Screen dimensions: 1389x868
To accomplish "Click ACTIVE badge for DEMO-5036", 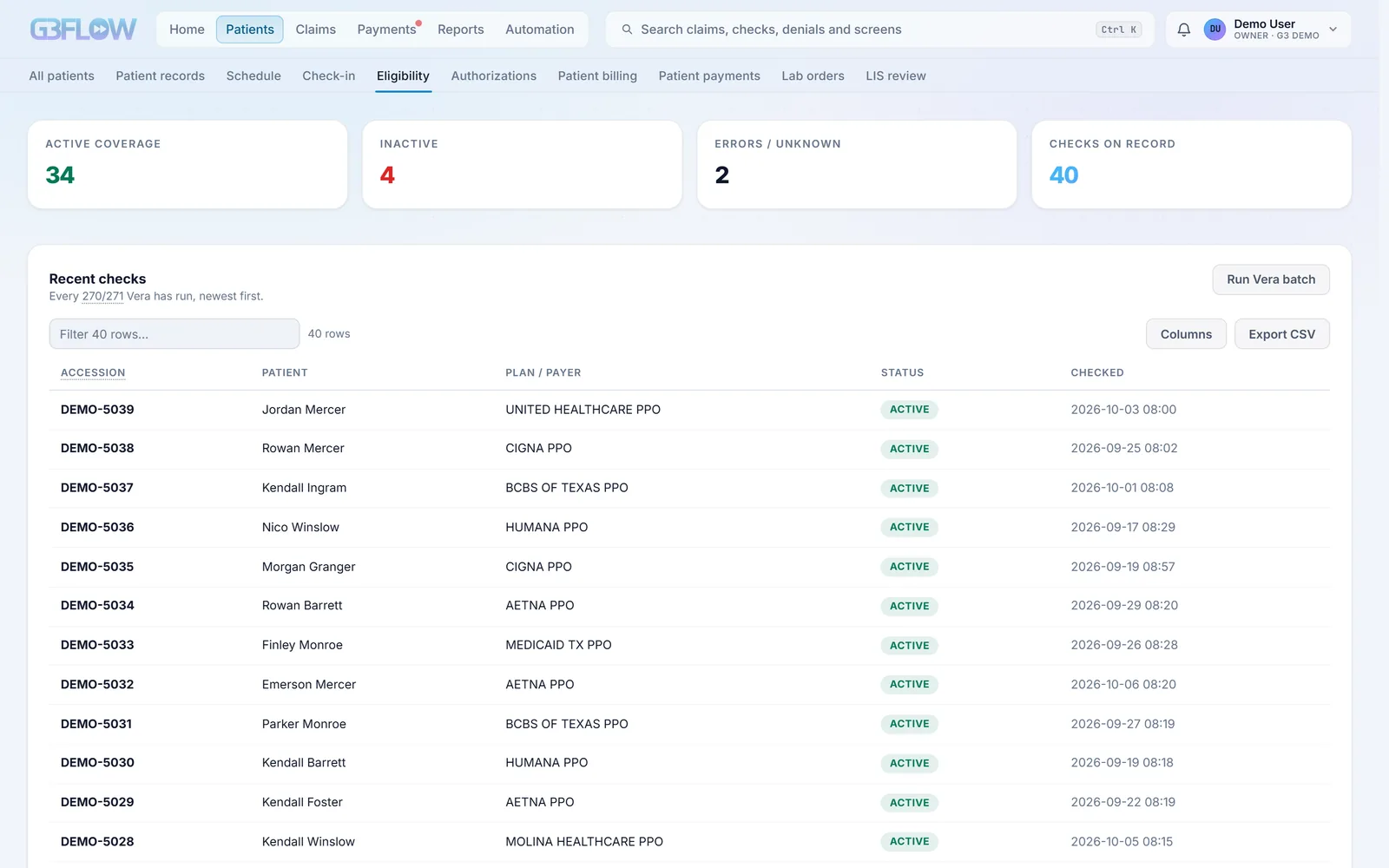I will (909, 527).
